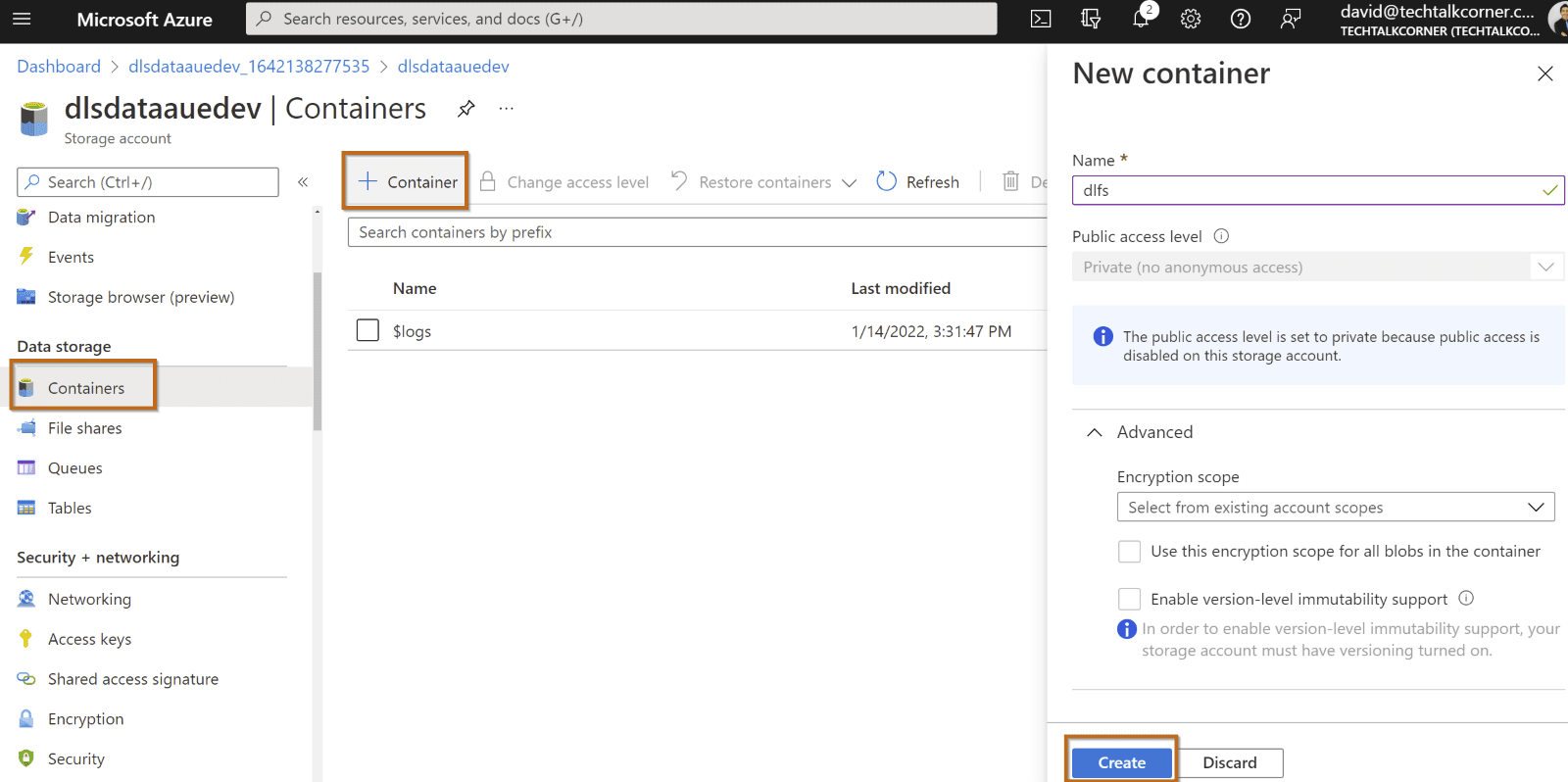This screenshot has width=1568, height=782.
Task: Click the plus Container toolbar button
Action: [407, 181]
